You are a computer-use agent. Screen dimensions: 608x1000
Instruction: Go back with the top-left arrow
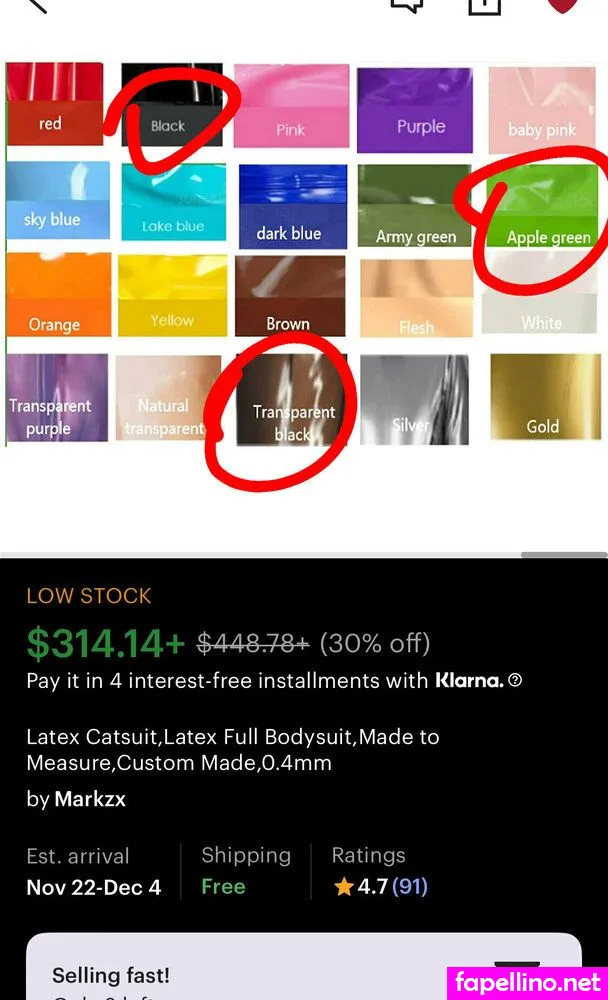(x=37, y=5)
